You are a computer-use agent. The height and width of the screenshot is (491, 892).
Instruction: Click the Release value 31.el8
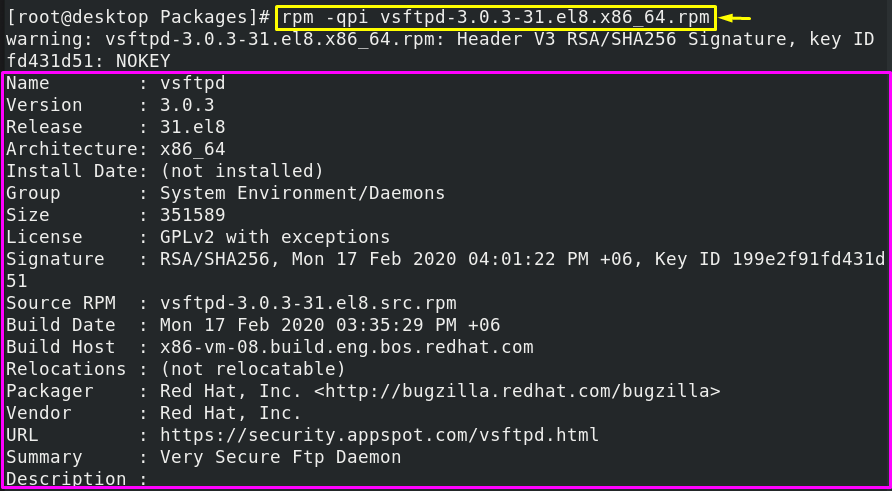pos(193,127)
